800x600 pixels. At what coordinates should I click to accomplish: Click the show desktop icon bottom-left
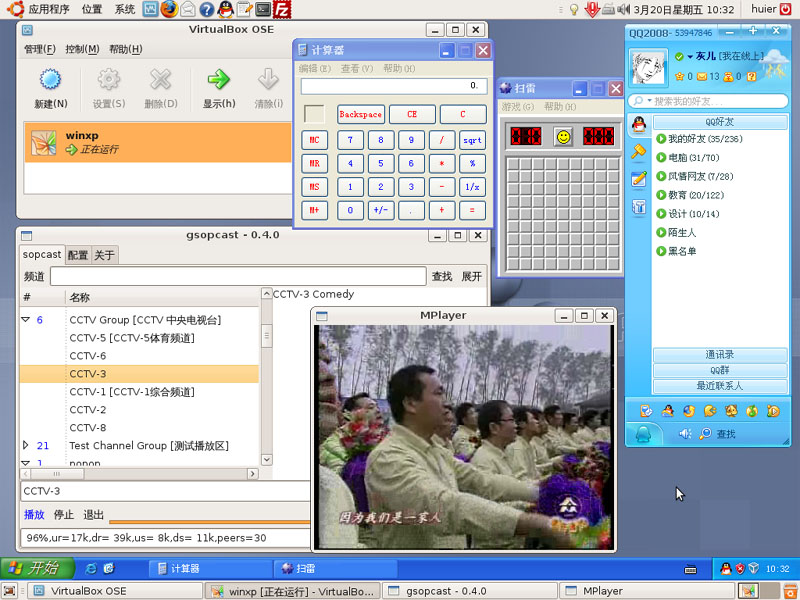click(x=10, y=591)
